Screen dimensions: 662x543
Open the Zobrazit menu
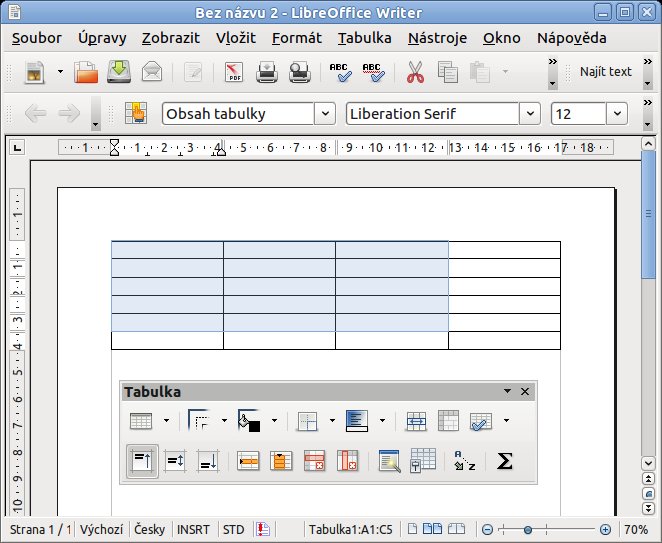[x=171, y=38]
